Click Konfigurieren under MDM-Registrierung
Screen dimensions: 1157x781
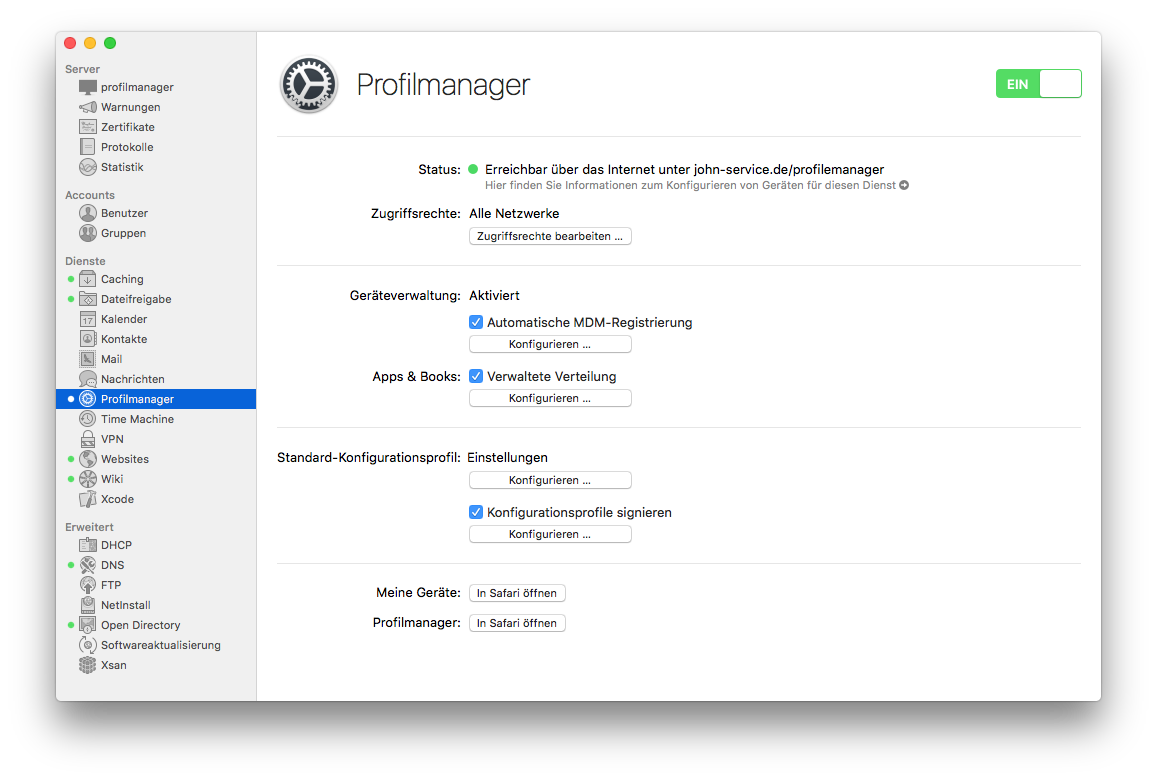tap(550, 344)
